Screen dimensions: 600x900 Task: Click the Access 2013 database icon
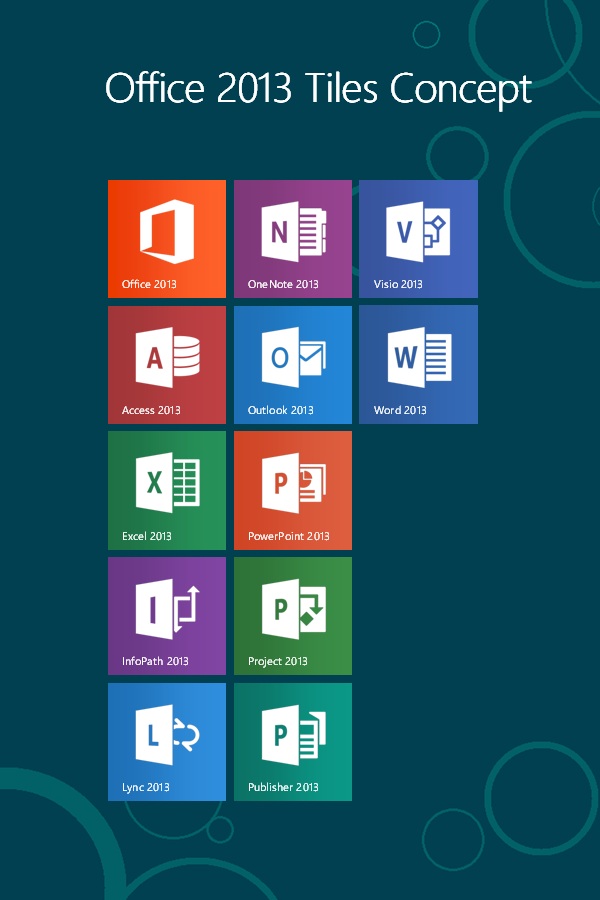[168, 357]
